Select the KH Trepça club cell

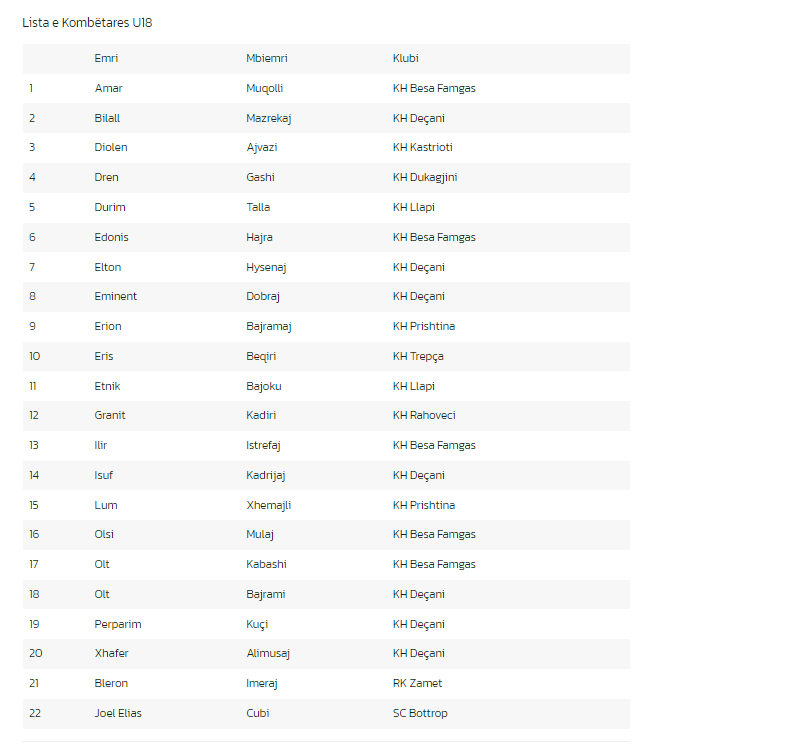coord(418,356)
